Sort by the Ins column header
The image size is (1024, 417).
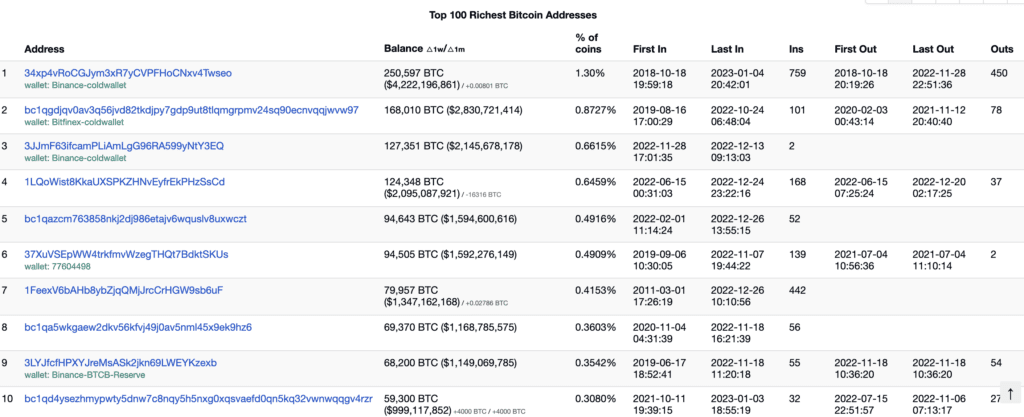[796, 49]
